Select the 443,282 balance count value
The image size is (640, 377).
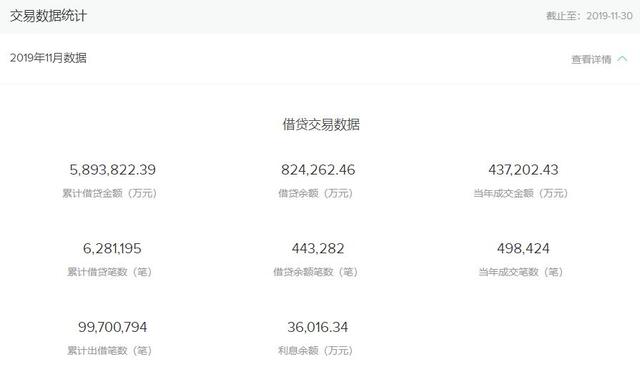318,248
